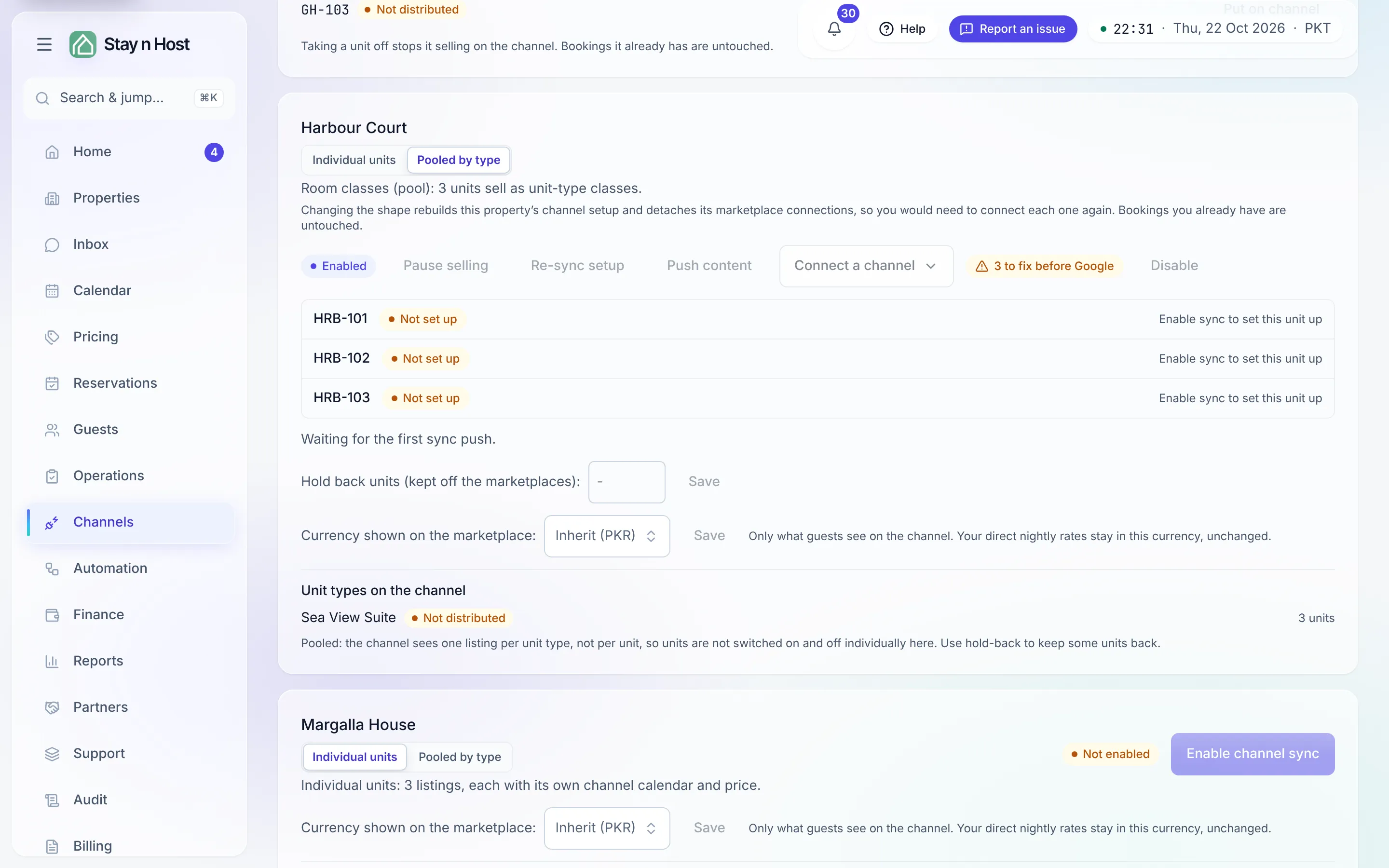Click the Audit log icon
The image size is (1389, 868).
point(52,800)
